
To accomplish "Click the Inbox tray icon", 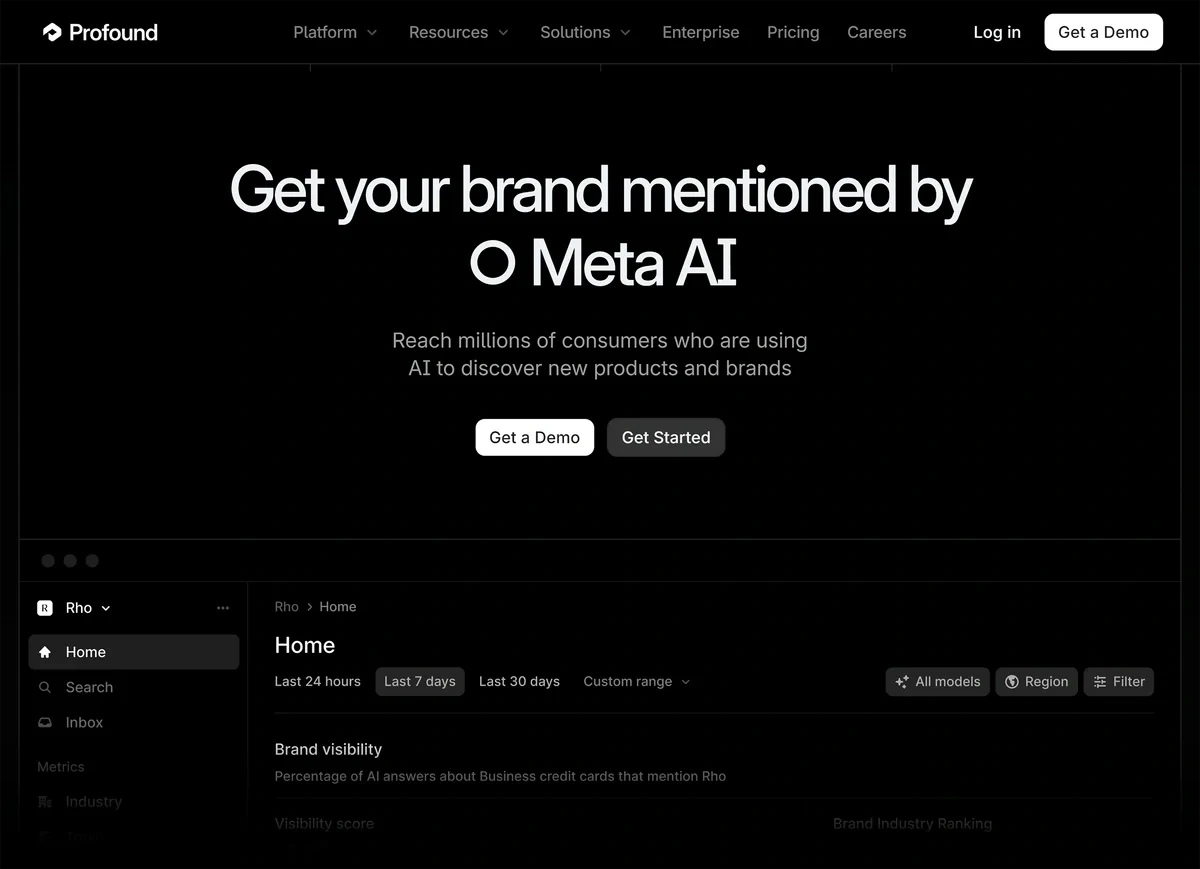I will (x=45, y=722).
